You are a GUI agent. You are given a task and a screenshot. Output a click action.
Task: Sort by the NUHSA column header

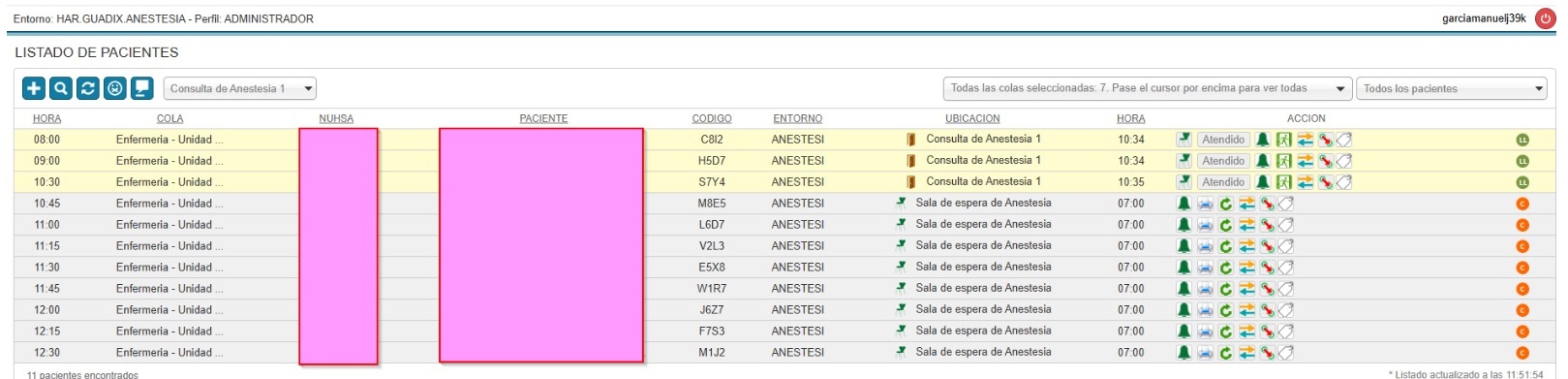(x=336, y=118)
